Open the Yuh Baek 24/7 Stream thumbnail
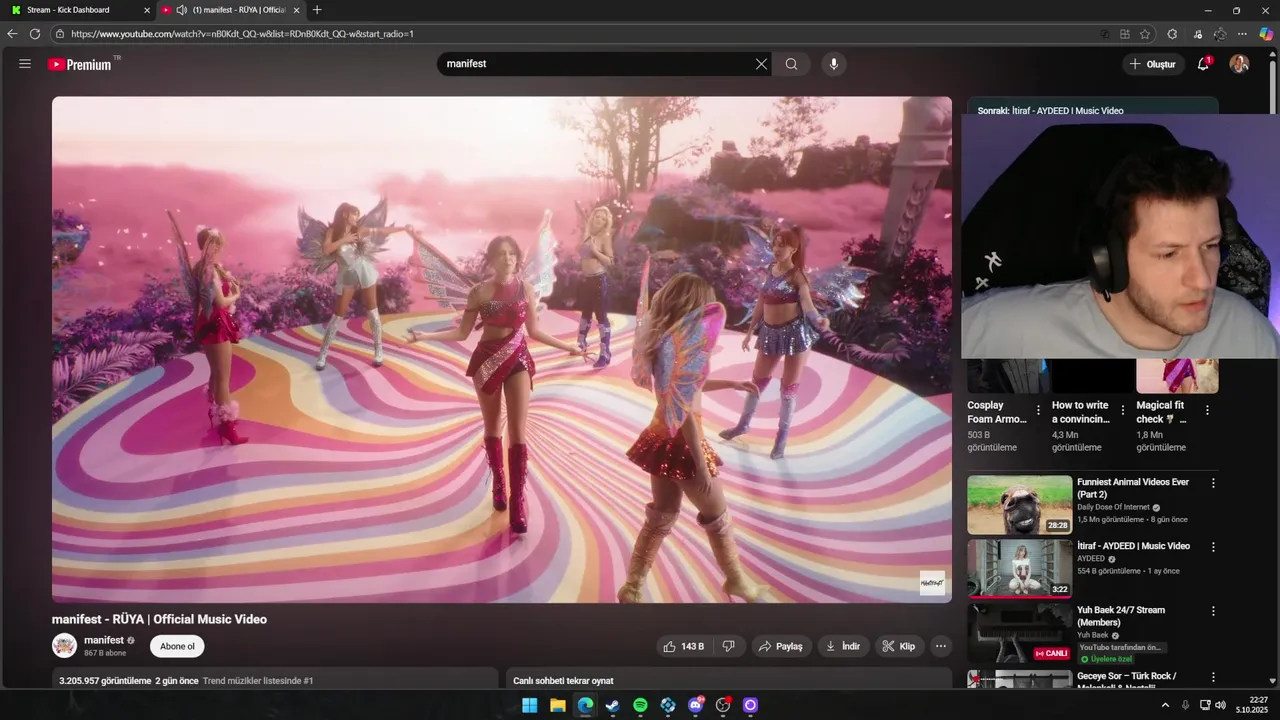Image resolution: width=1280 pixels, height=720 pixels. click(1019, 633)
